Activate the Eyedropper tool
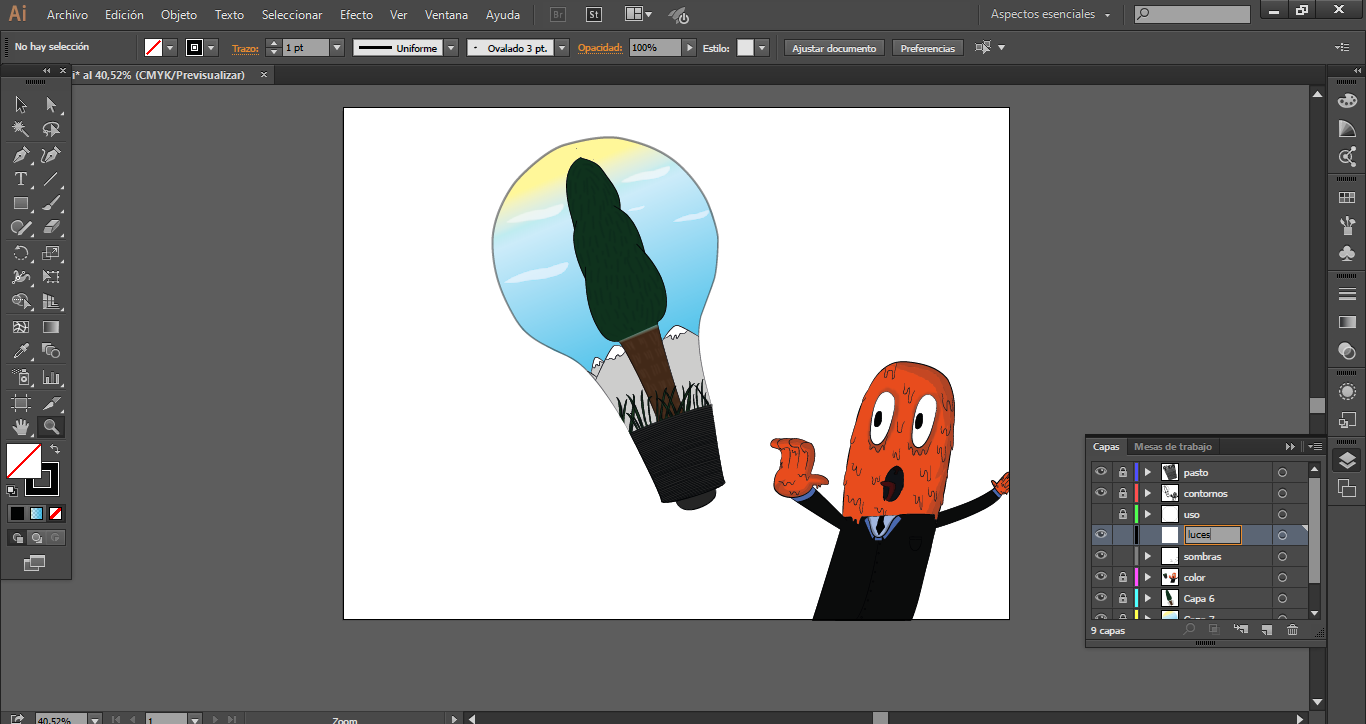 pos(20,351)
